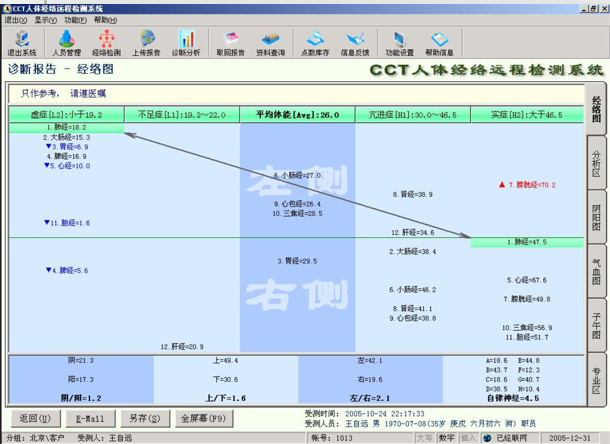This screenshot has height=444, width=610.
Task: Start 经络检测 meridian detection
Action: 106,42
